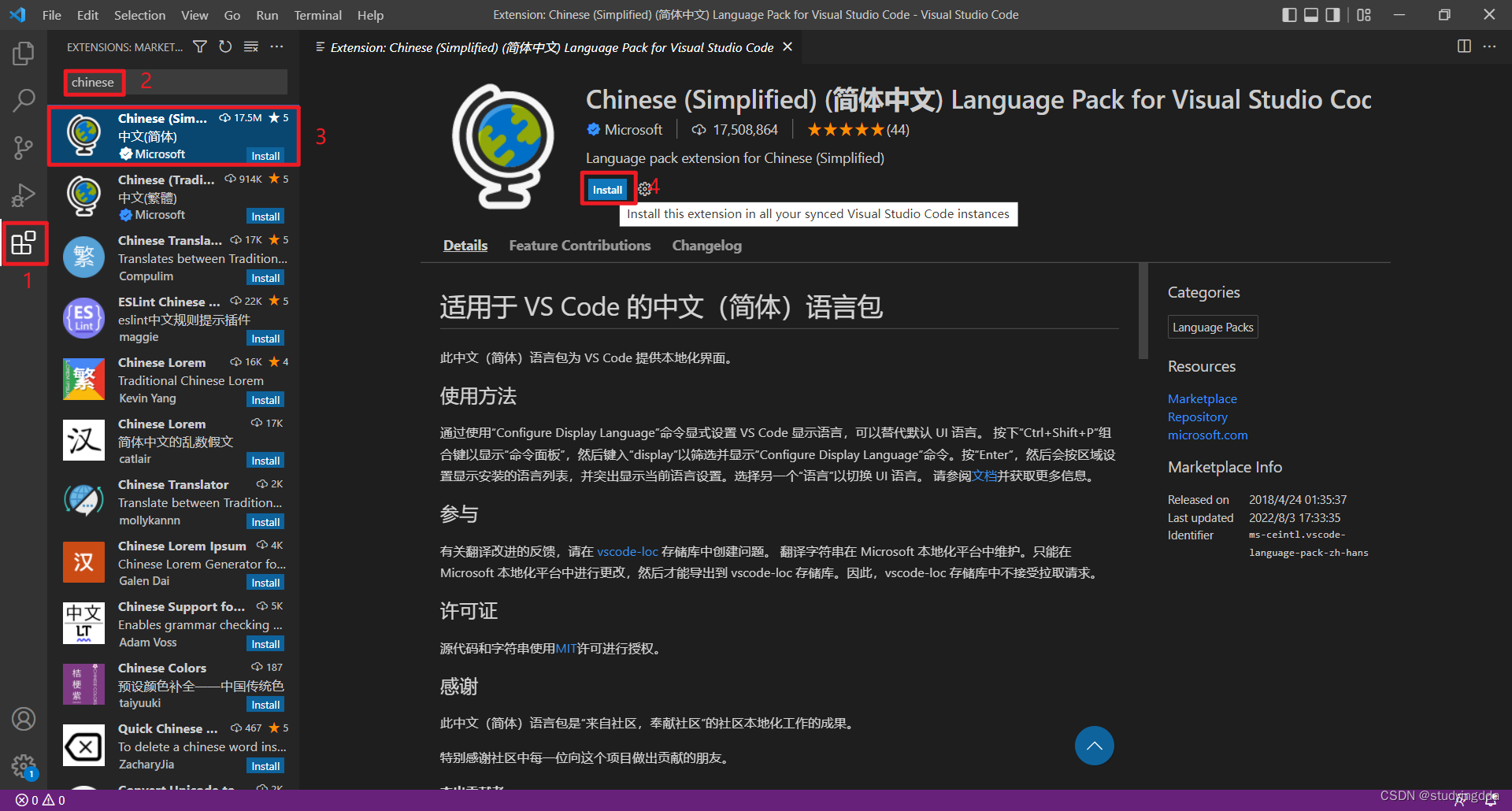The image size is (1512, 811).
Task: Install ESLint Chinese Rules by maggie
Action: point(265,339)
